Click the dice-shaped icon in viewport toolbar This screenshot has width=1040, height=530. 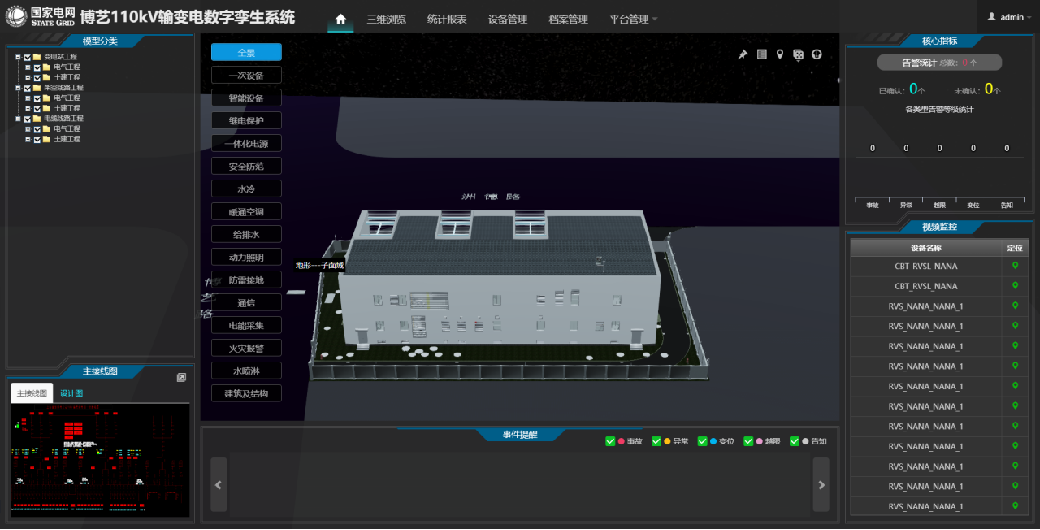798,54
